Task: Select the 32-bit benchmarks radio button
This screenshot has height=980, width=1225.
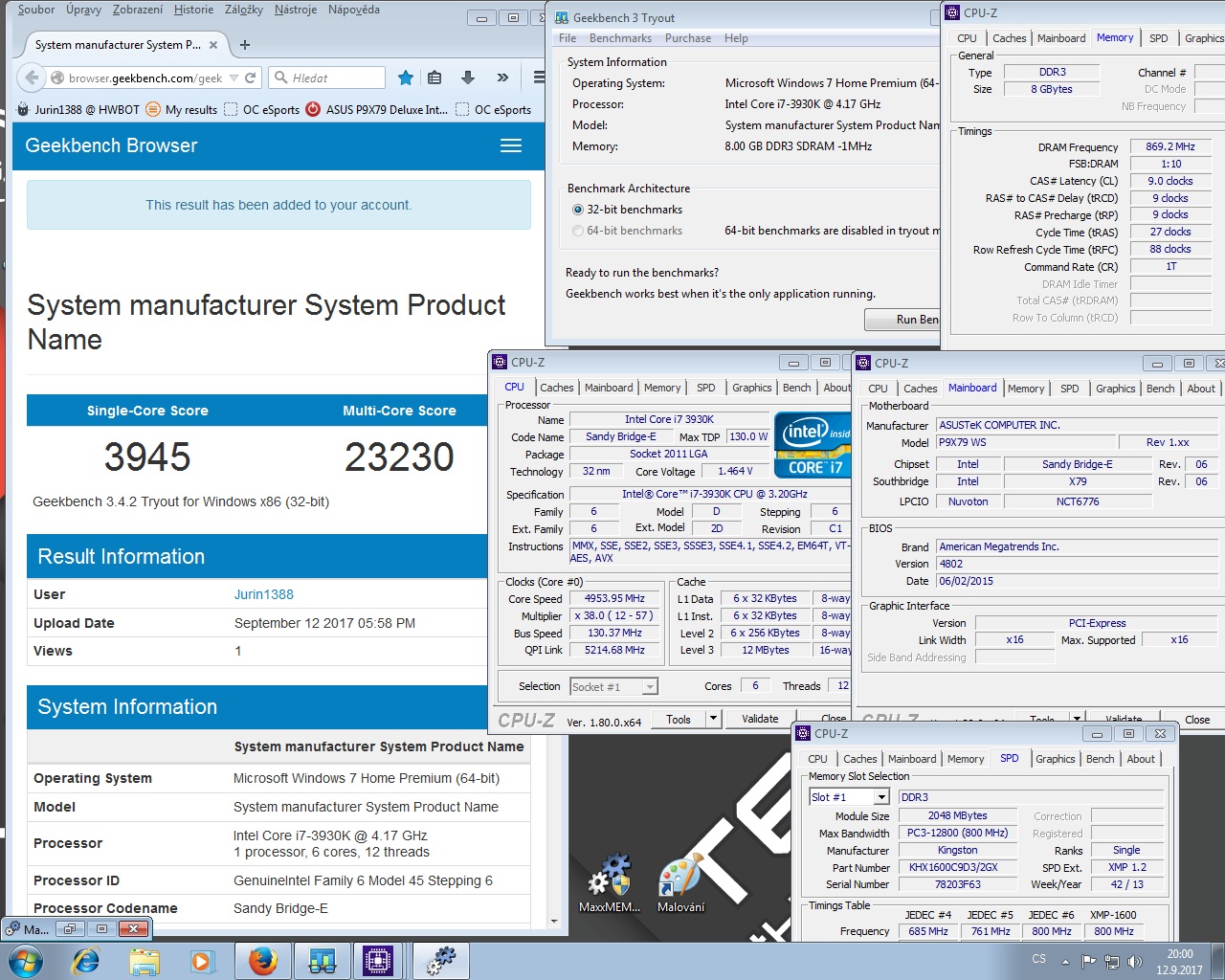Action: click(x=577, y=210)
